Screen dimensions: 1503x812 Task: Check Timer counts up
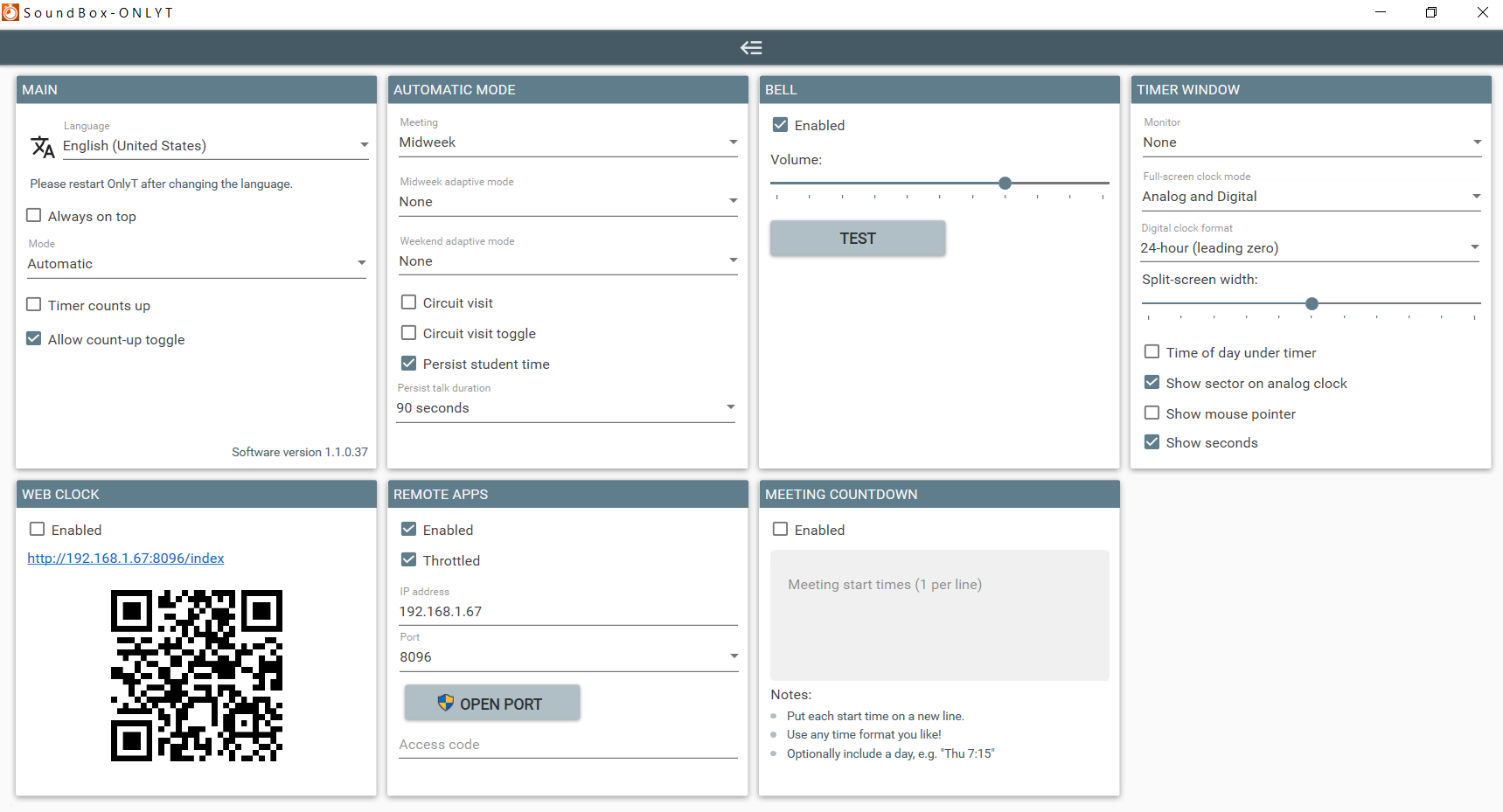(33, 304)
